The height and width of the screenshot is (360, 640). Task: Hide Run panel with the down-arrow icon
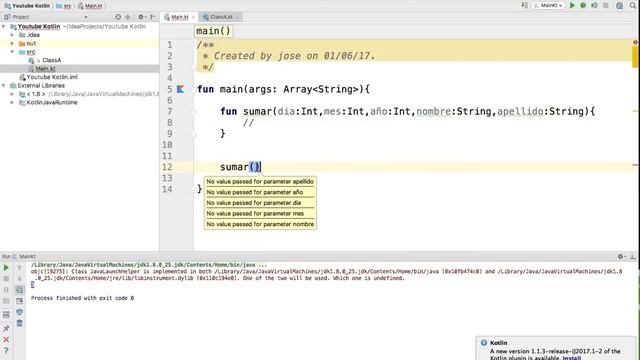click(x=633, y=256)
